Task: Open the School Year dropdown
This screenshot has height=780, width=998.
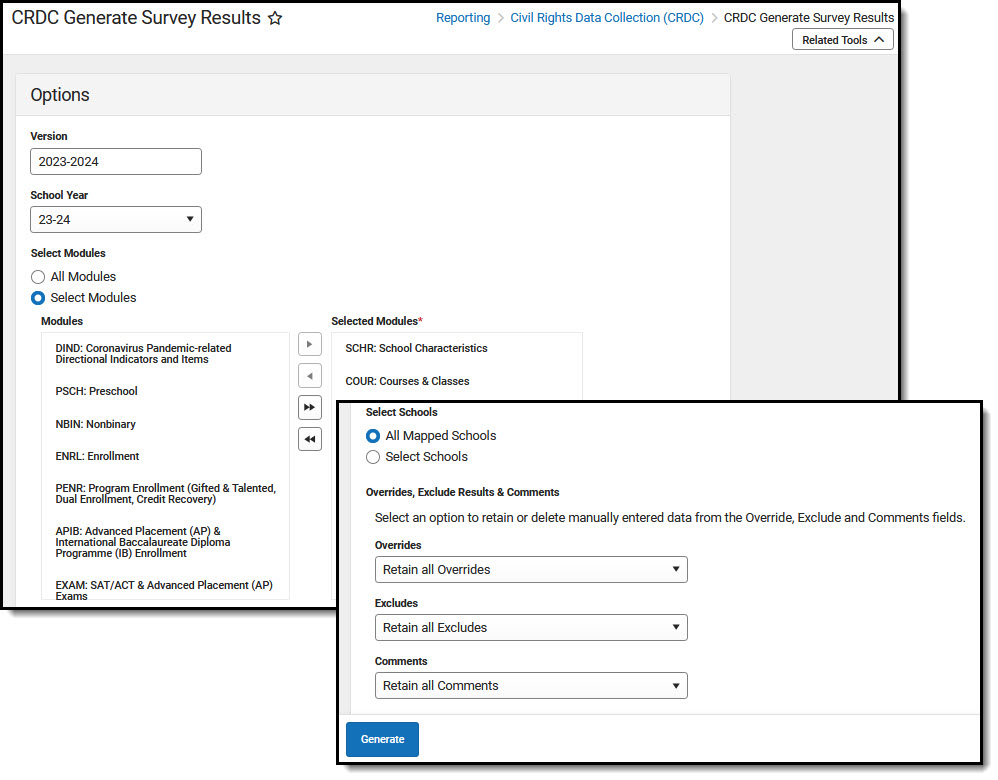Action: click(116, 220)
